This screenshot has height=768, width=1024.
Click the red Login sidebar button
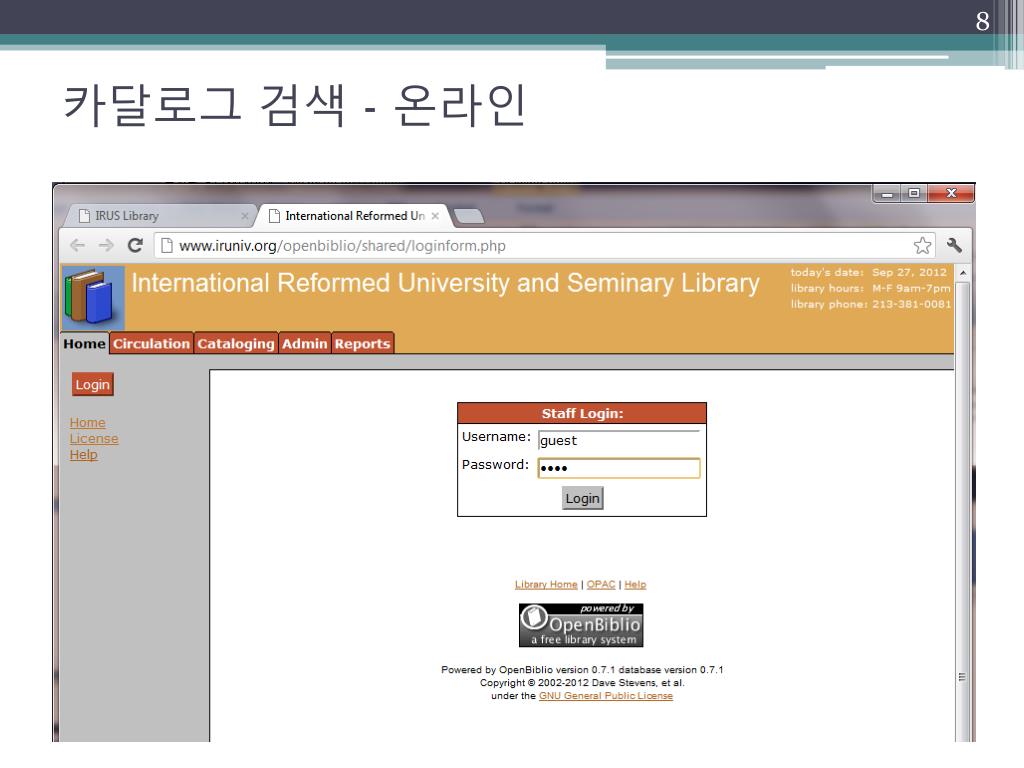click(x=93, y=385)
